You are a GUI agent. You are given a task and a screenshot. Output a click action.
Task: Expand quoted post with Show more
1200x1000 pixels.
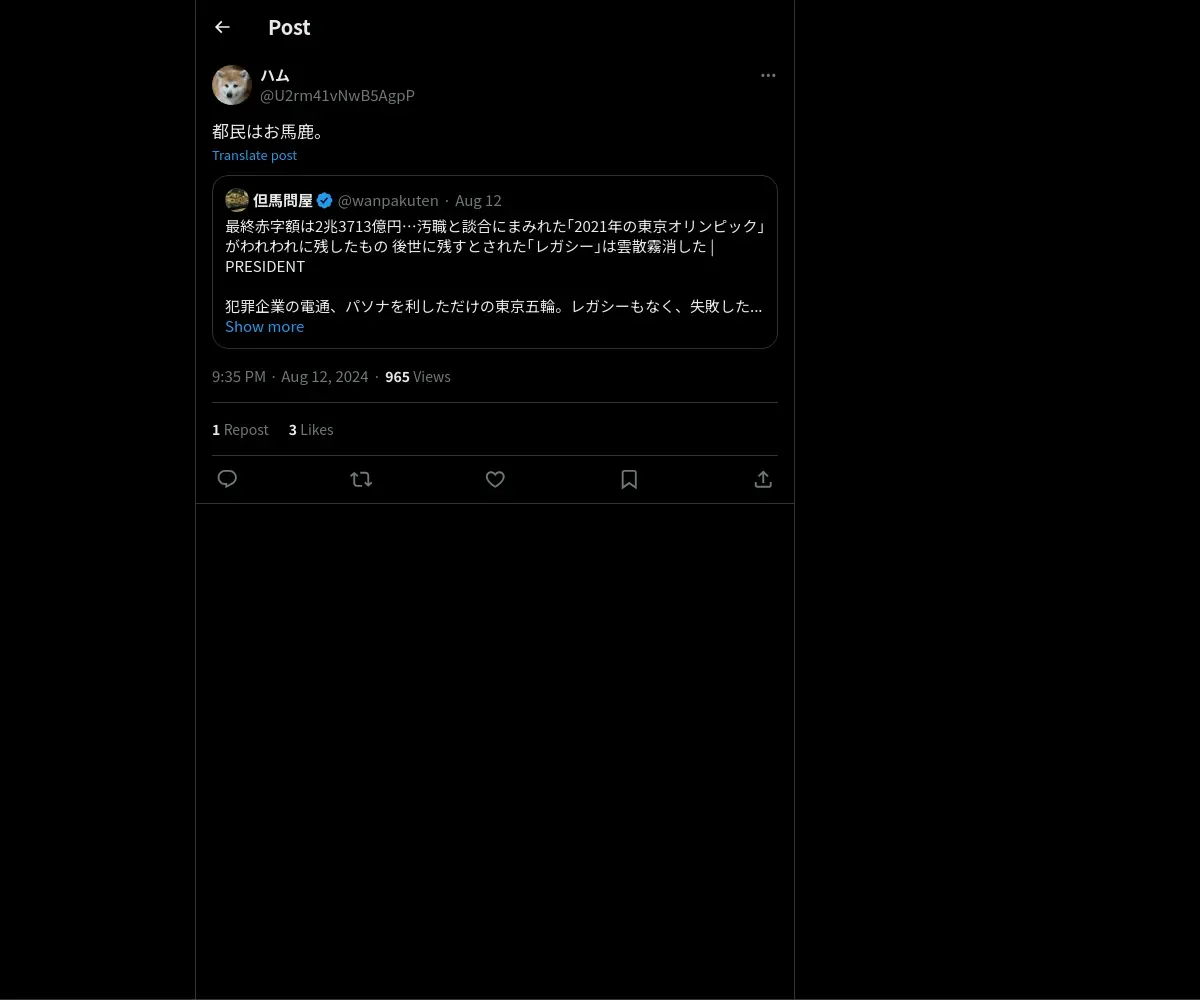coord(264,326)
